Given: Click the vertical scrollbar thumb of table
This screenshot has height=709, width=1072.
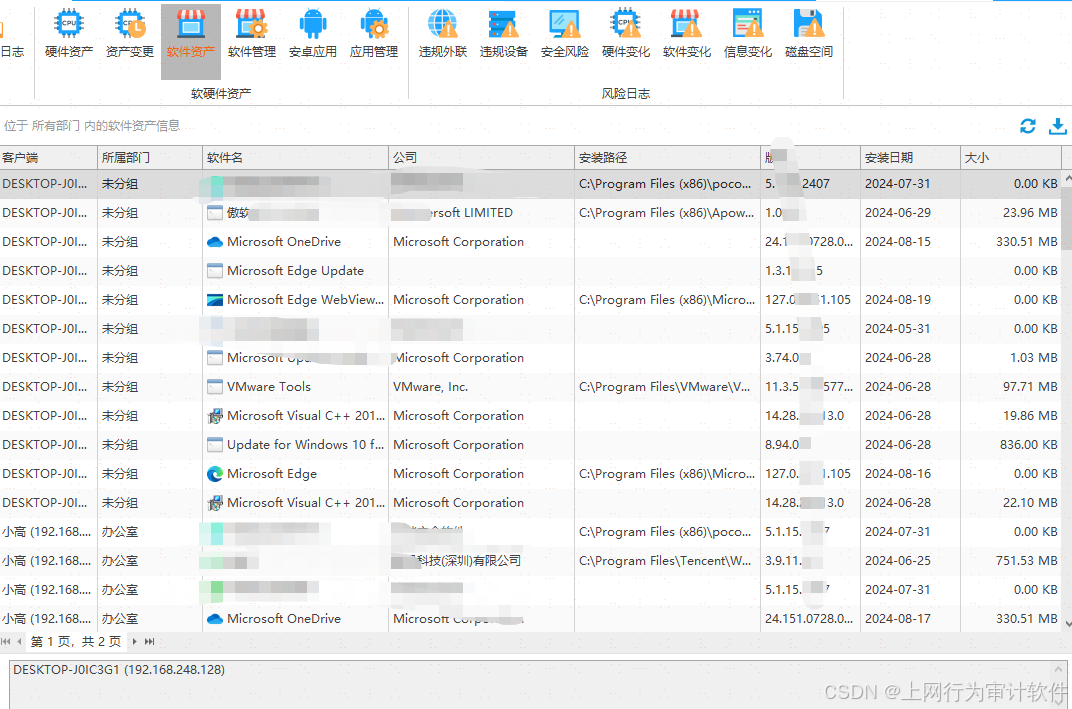Looking at the screenshot, I should 1067,220.
